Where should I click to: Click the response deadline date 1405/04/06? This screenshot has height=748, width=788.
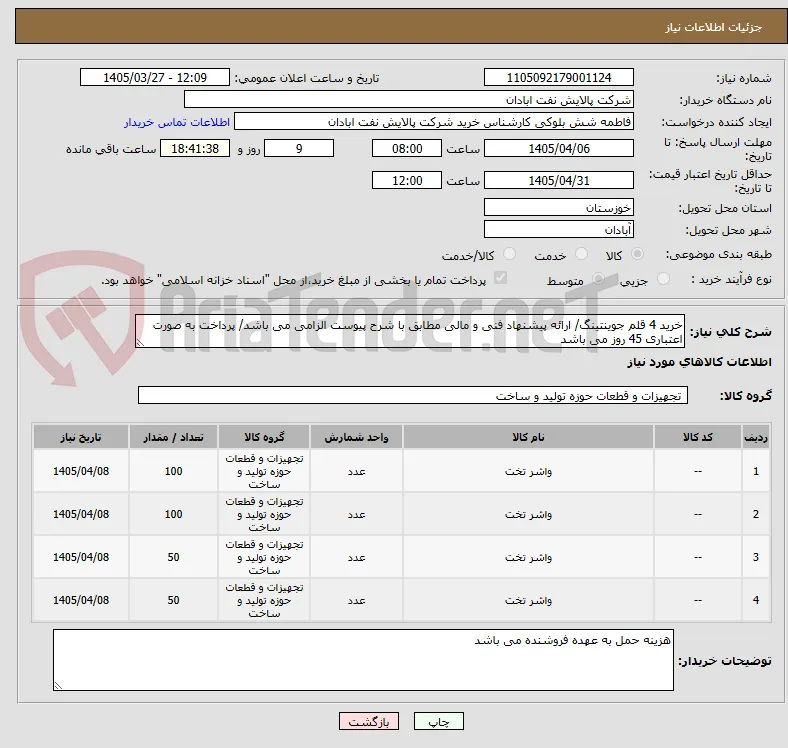click(x=558, y=148)
